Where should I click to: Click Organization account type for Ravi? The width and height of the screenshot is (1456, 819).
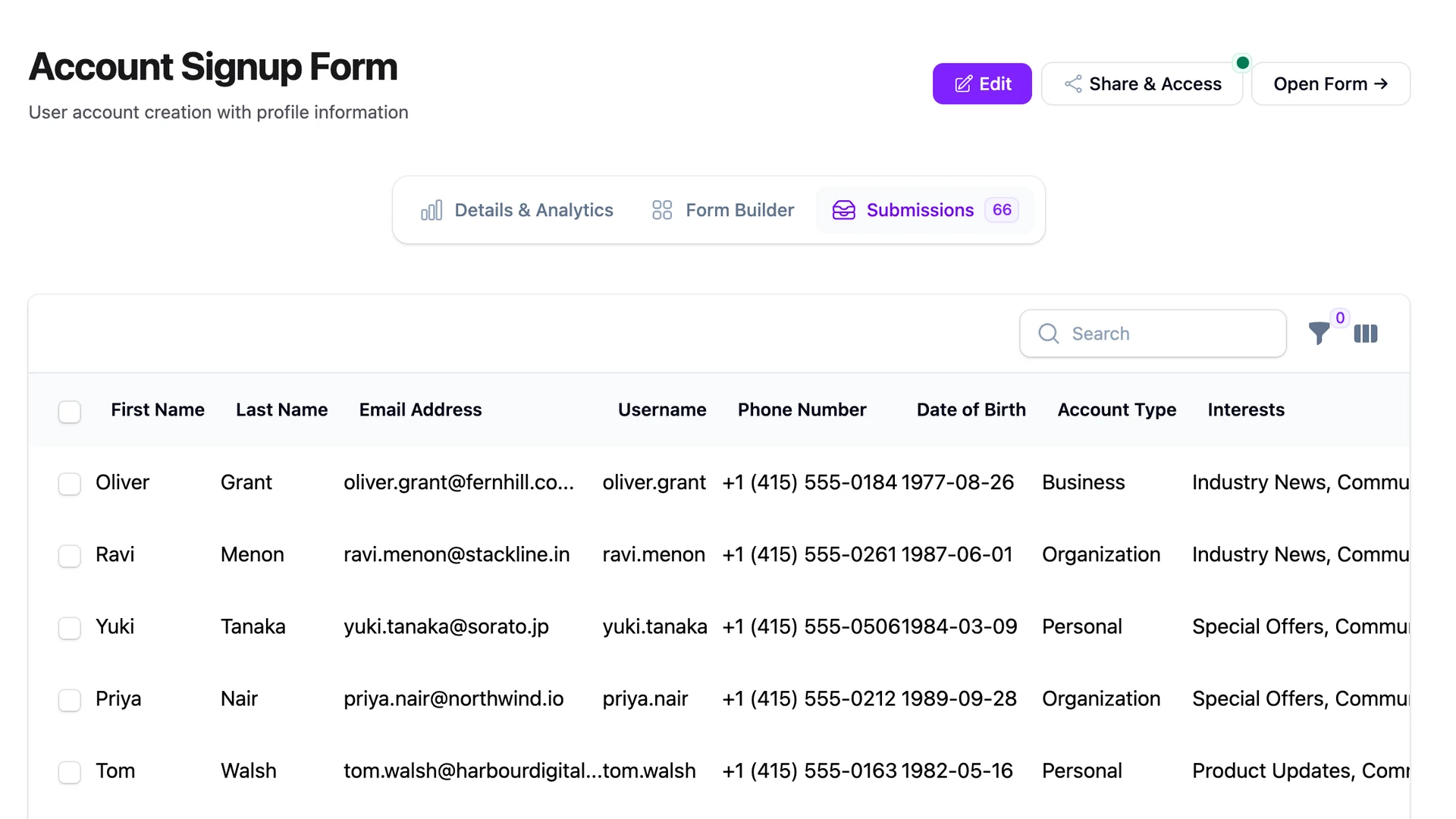coord(1101,554)
